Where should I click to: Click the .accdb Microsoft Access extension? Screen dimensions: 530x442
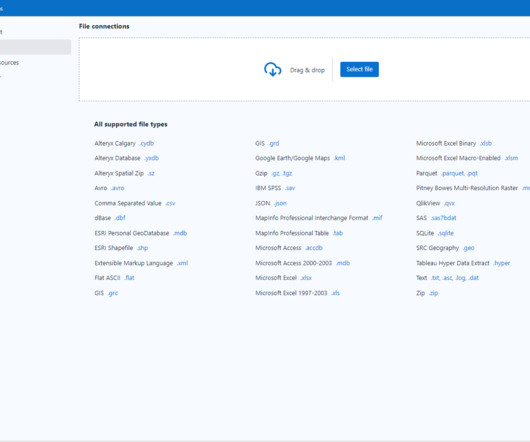(314, 248)
